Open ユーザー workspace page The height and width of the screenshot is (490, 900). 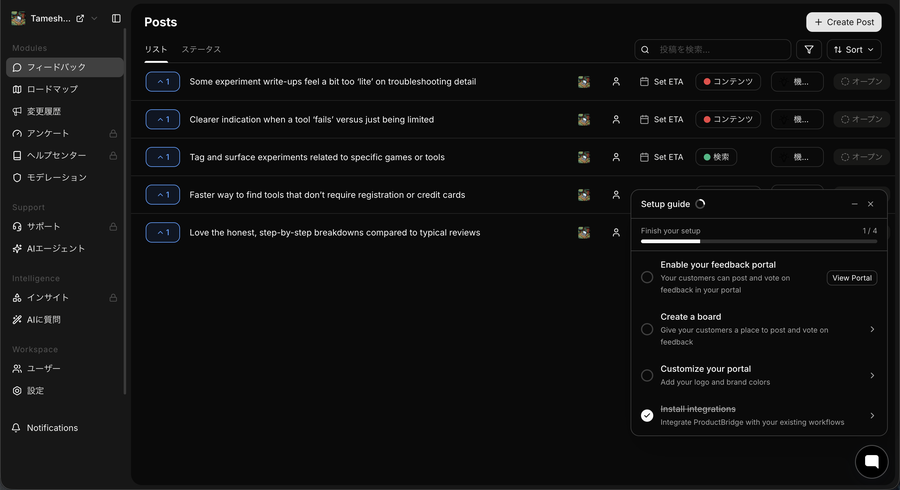click(x=65, y=368)
